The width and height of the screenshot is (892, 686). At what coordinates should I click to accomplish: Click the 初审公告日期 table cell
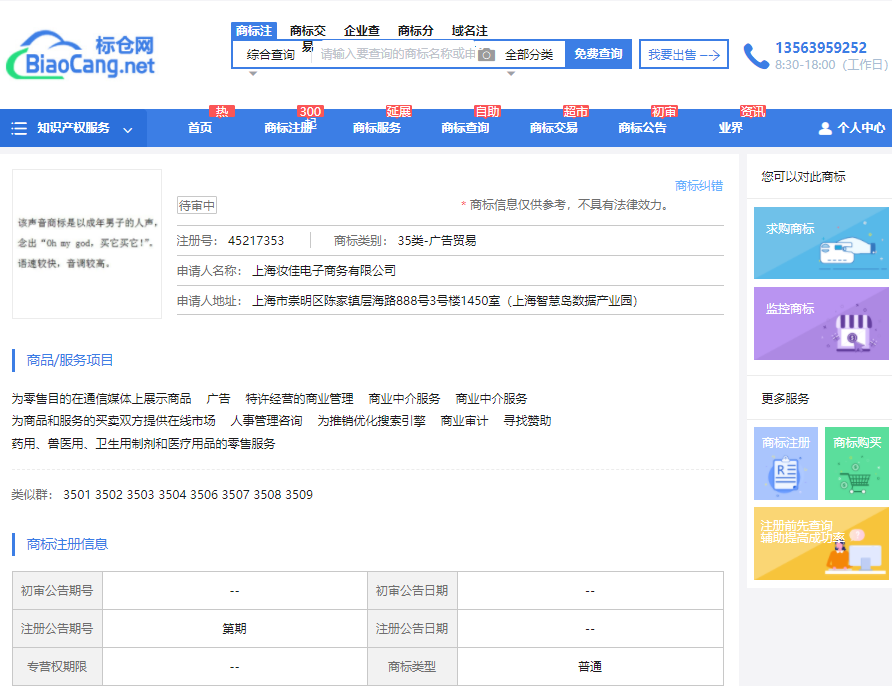click(412, 591)
